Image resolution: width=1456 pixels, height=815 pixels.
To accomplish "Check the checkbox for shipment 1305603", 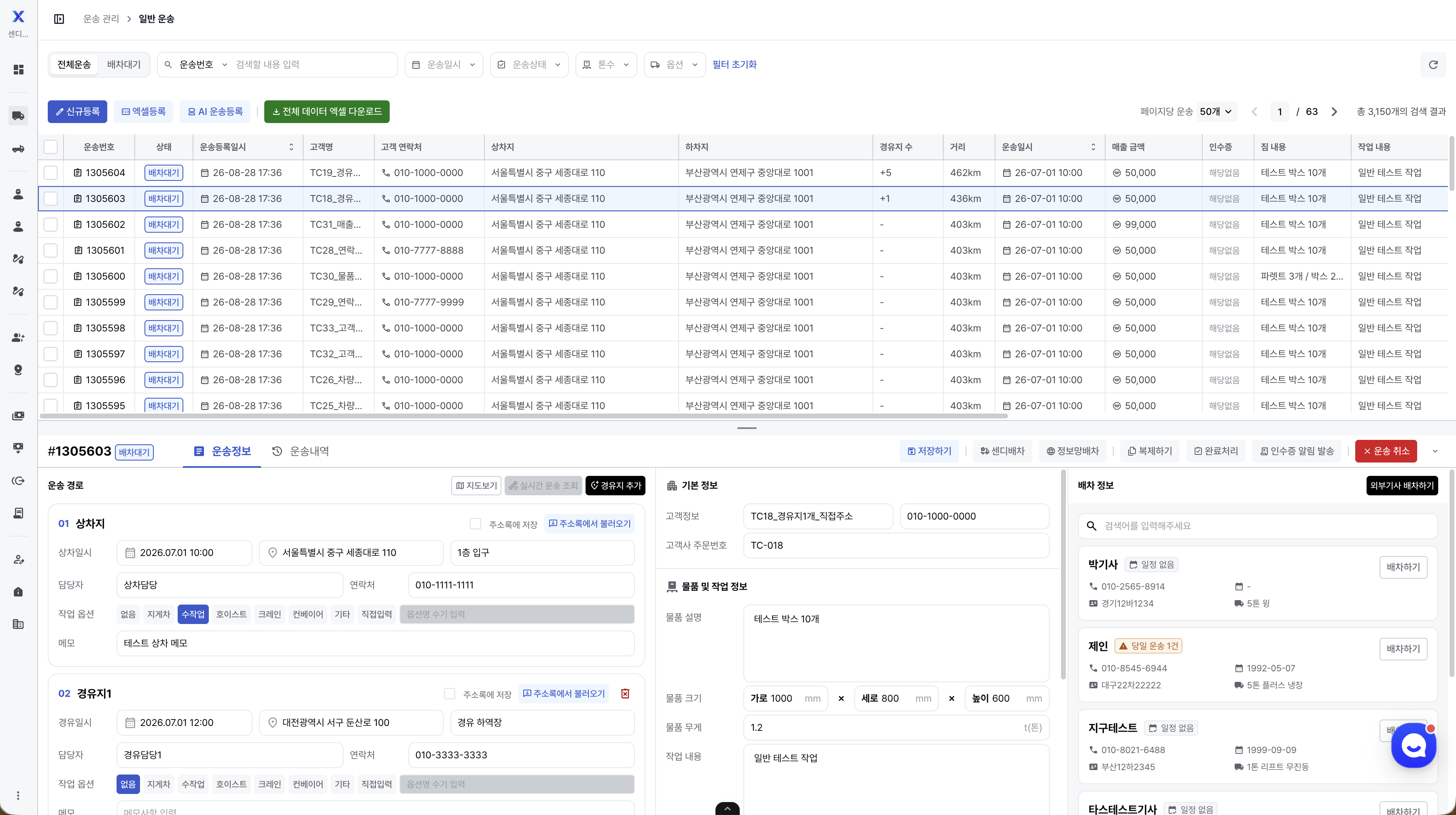I will (x=51, y=199).
